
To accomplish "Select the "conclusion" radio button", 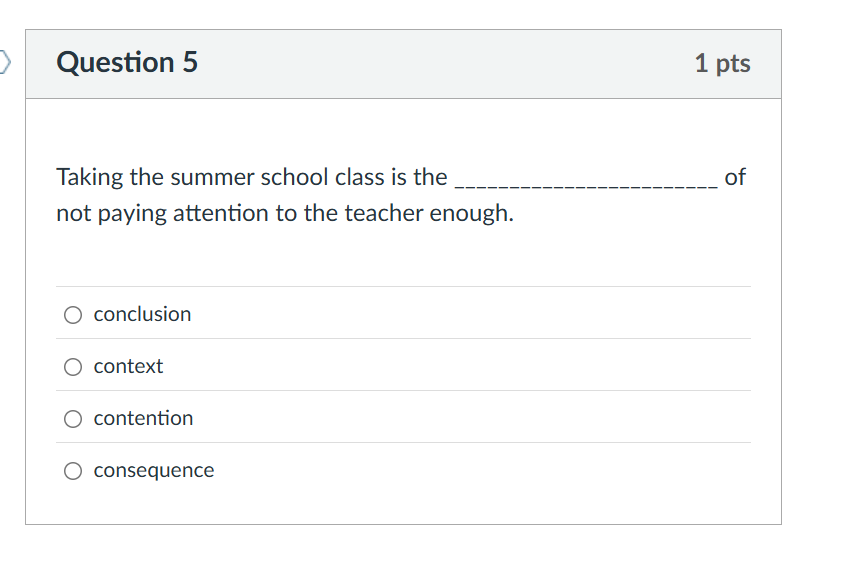I will click(73, 315).
